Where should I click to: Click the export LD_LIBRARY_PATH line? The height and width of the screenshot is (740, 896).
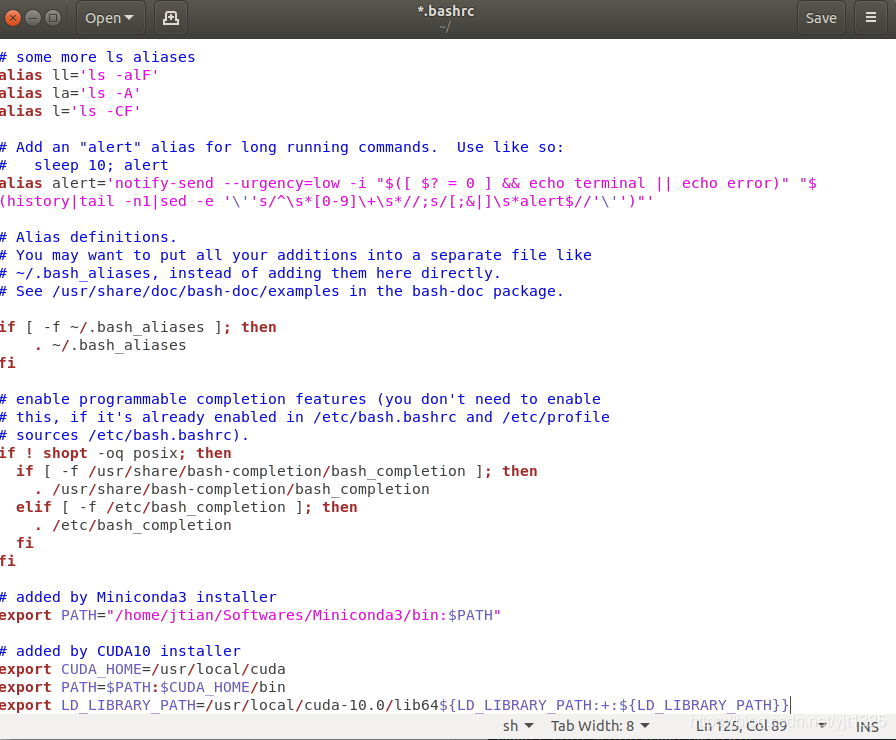395,705
